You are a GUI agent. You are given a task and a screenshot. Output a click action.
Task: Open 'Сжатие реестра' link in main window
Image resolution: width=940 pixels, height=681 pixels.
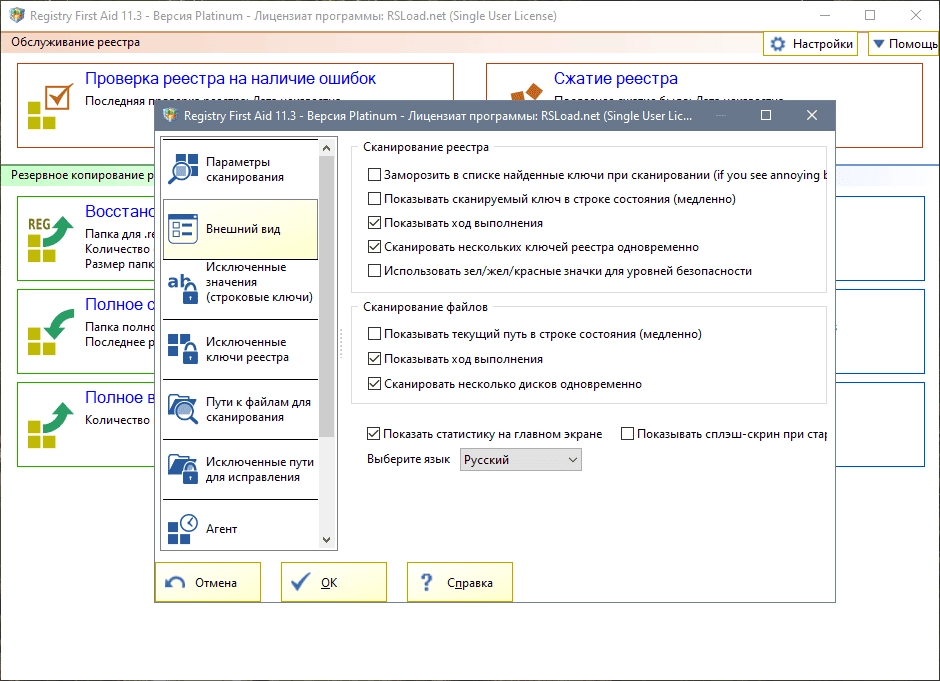coord(616,79)
